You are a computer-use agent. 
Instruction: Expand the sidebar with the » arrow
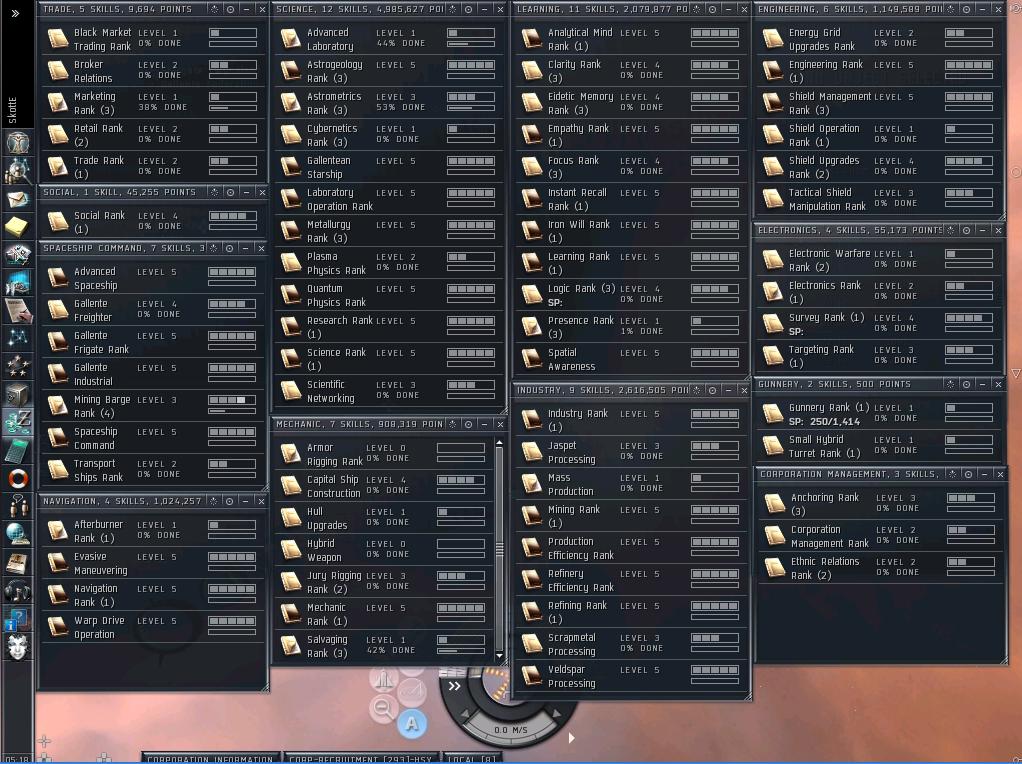(15, 13)
